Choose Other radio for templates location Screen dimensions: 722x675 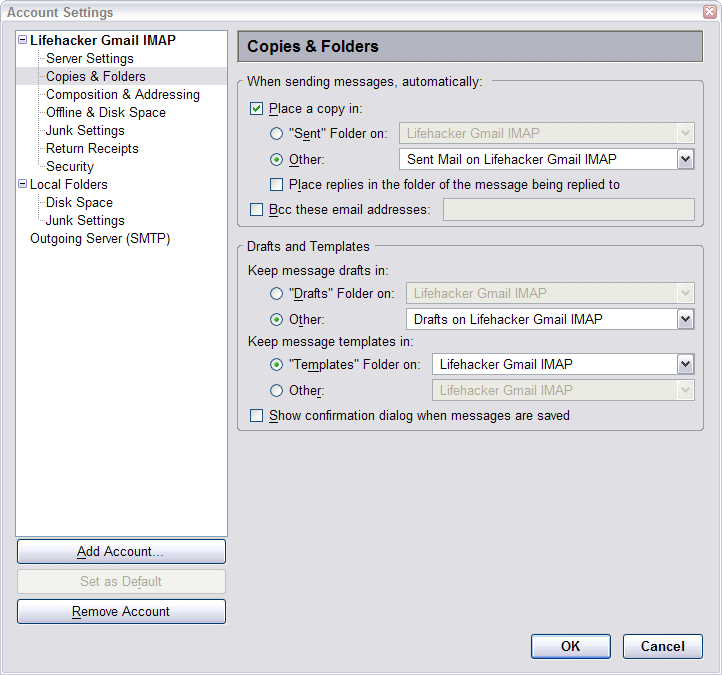pyautogui.click(x=276, y=390)
